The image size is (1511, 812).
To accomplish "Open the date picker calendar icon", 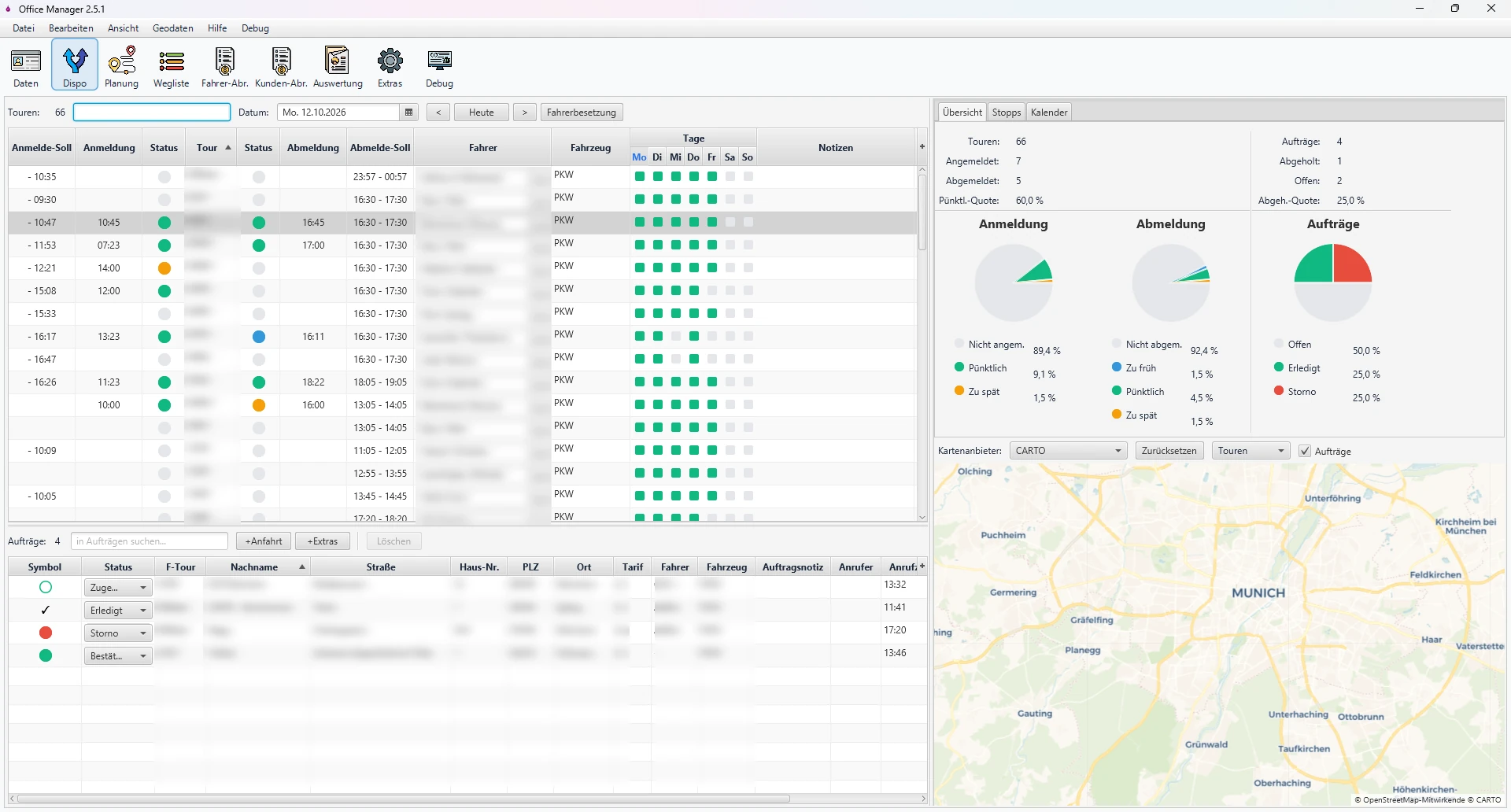I will (x=409, y=113).
